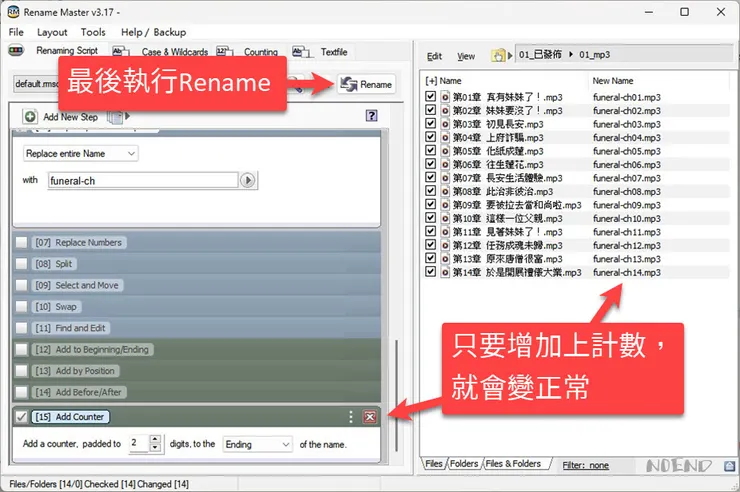The width and height of the screenshot is (740, 492).
Task: Click the file icon of 第14章 mp3
Action: point(445,272)
